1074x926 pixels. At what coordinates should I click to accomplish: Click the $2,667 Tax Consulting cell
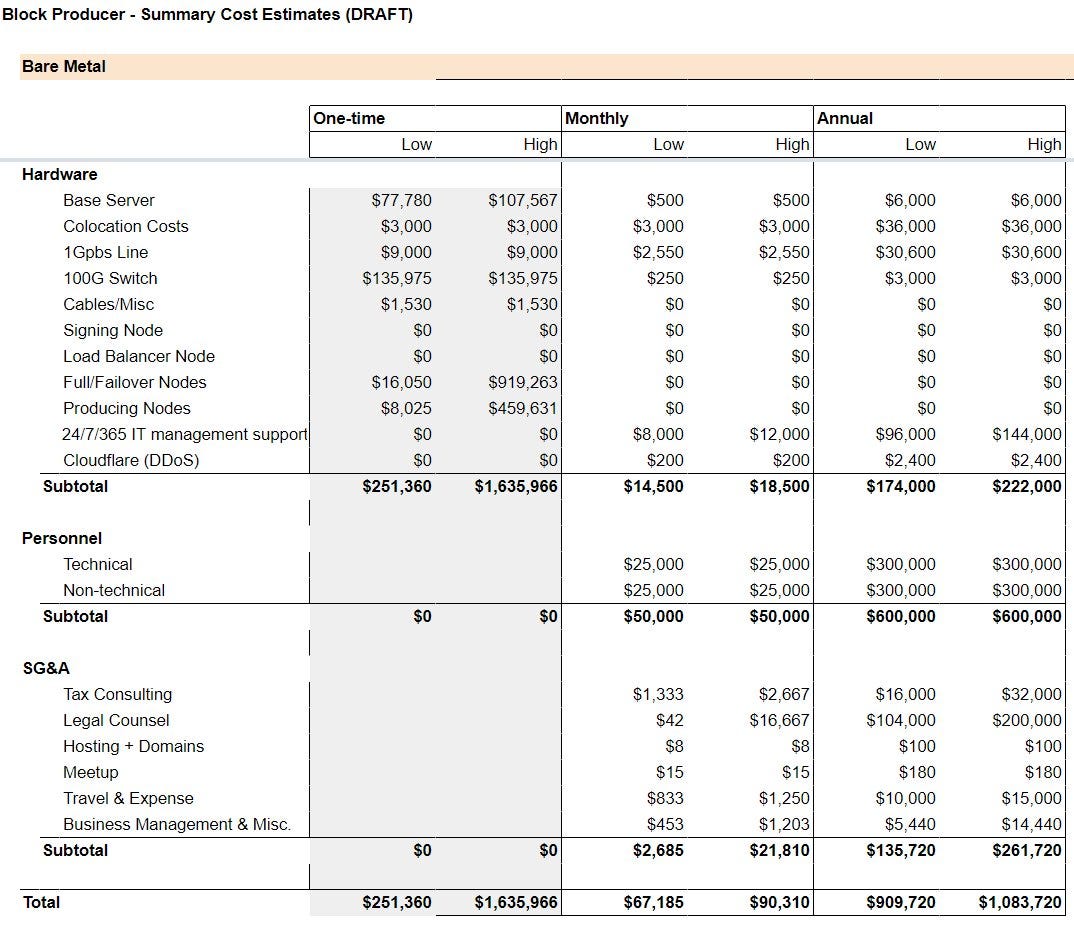tap(784, 694)
